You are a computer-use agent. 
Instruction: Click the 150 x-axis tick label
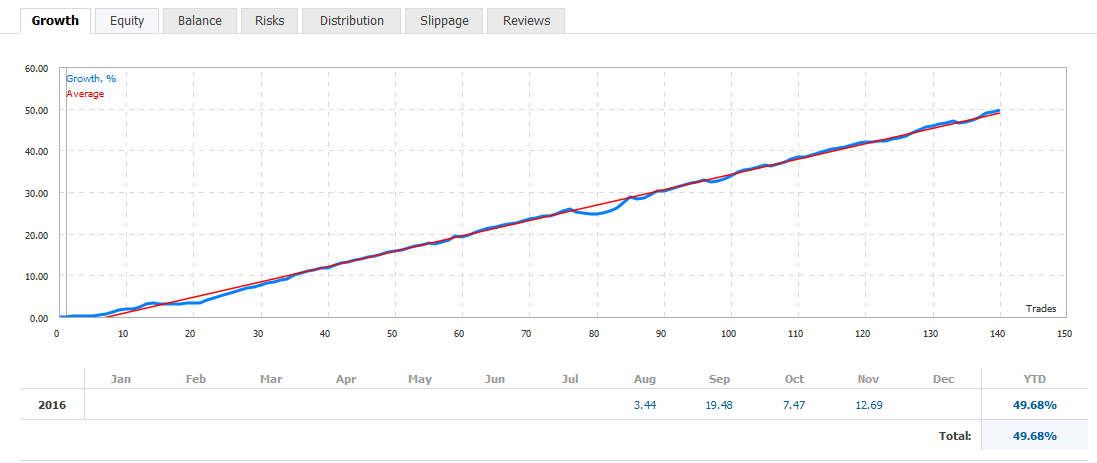(1064, 333)
